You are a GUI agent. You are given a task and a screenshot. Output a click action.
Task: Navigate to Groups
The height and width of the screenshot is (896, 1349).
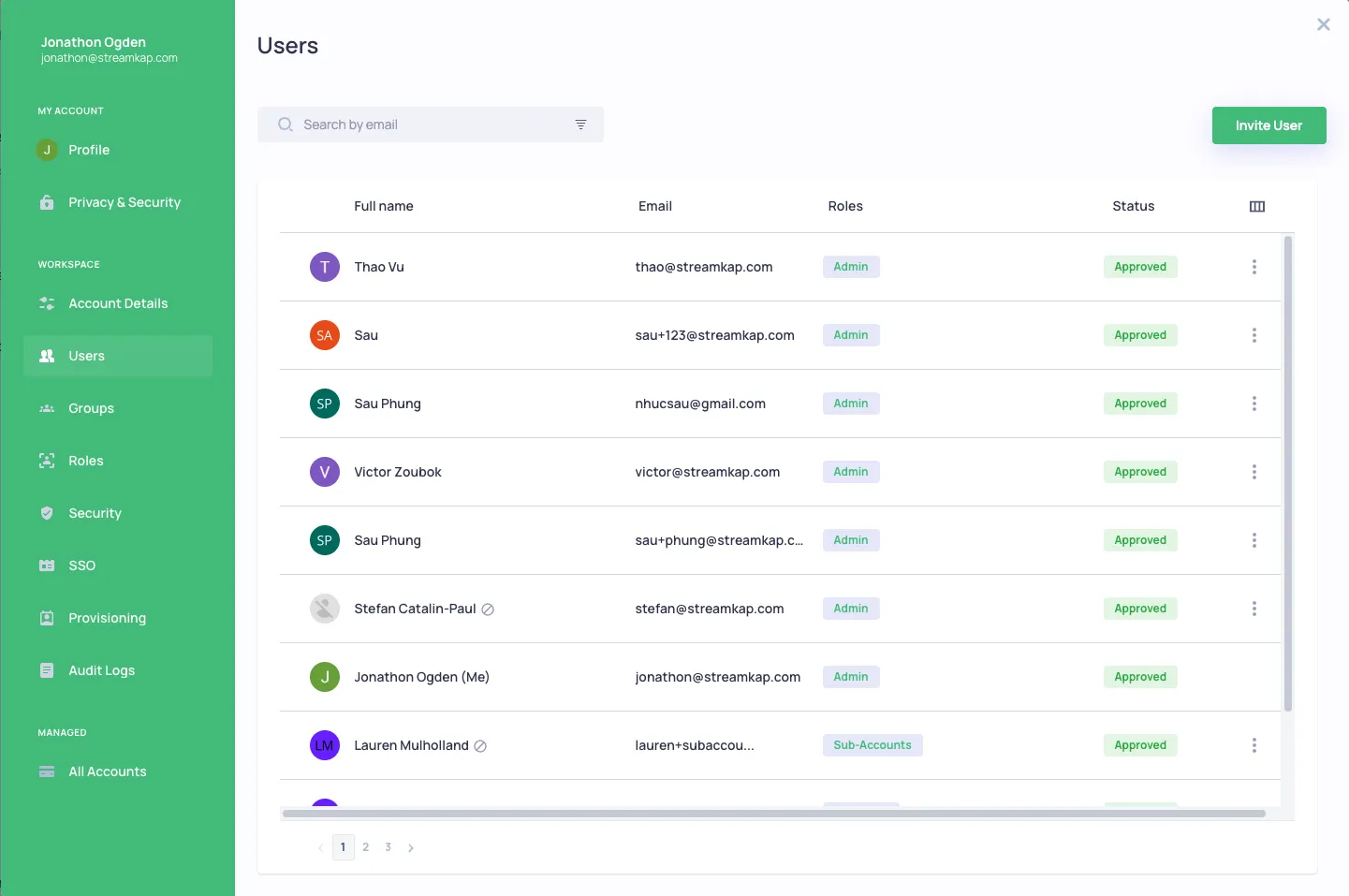point(118,408)
